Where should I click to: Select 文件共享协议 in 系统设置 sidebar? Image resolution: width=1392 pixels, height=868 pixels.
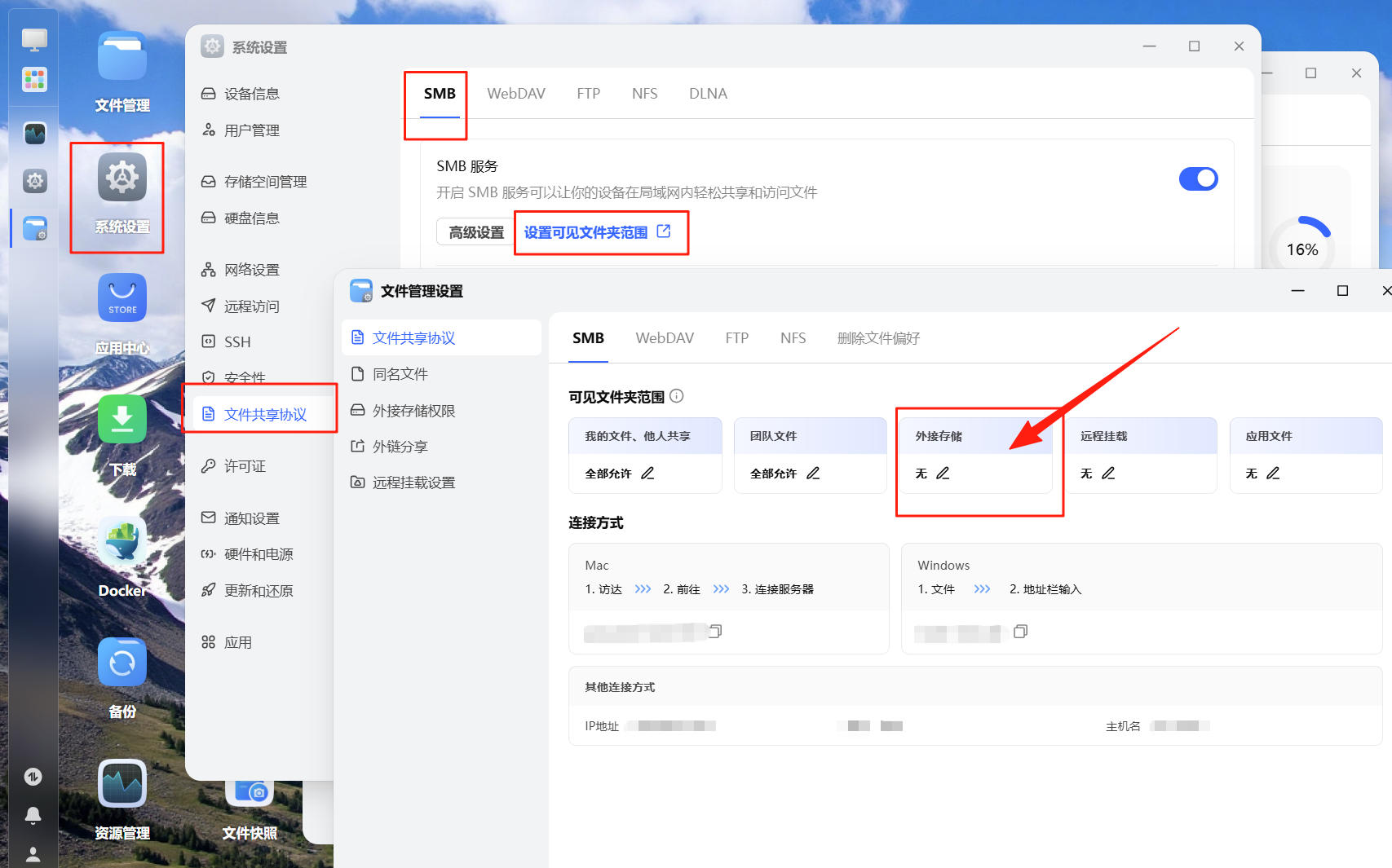[264, 415]
